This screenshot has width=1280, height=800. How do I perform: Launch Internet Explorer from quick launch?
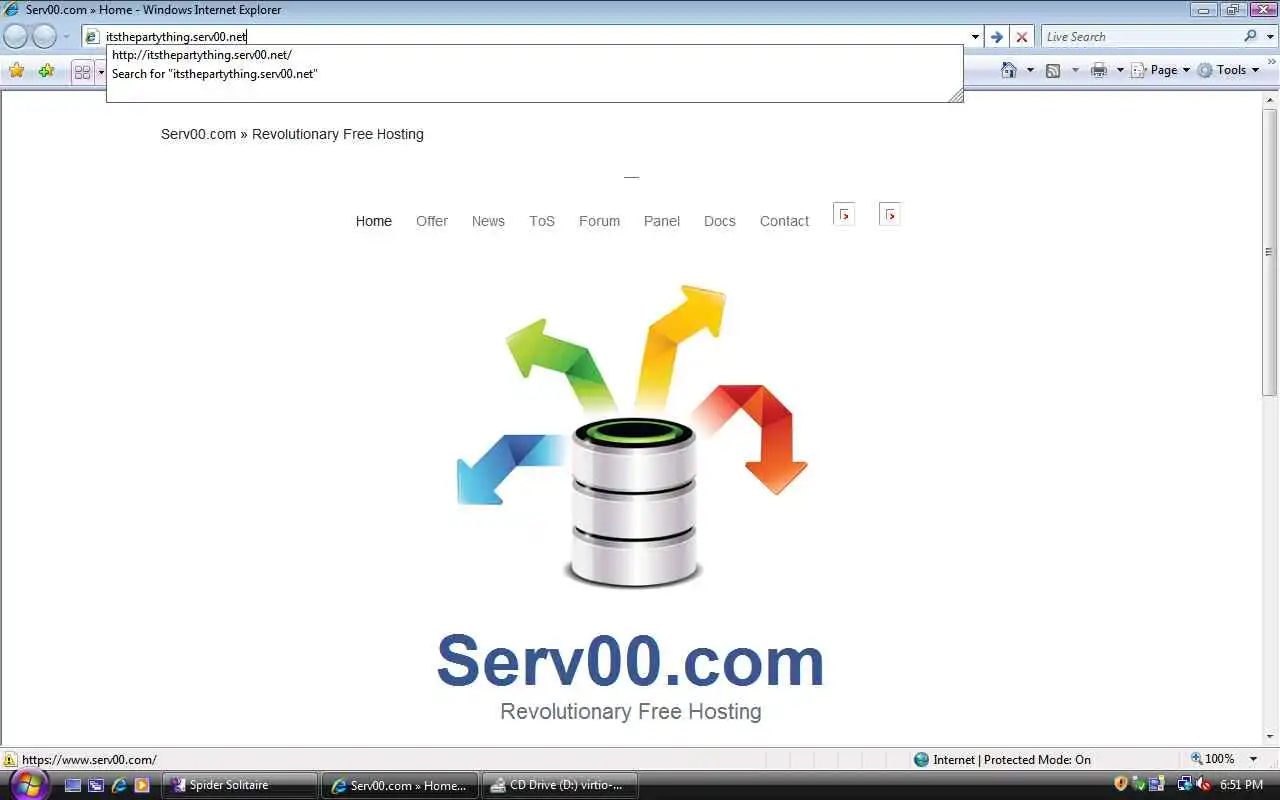[119, 786]
